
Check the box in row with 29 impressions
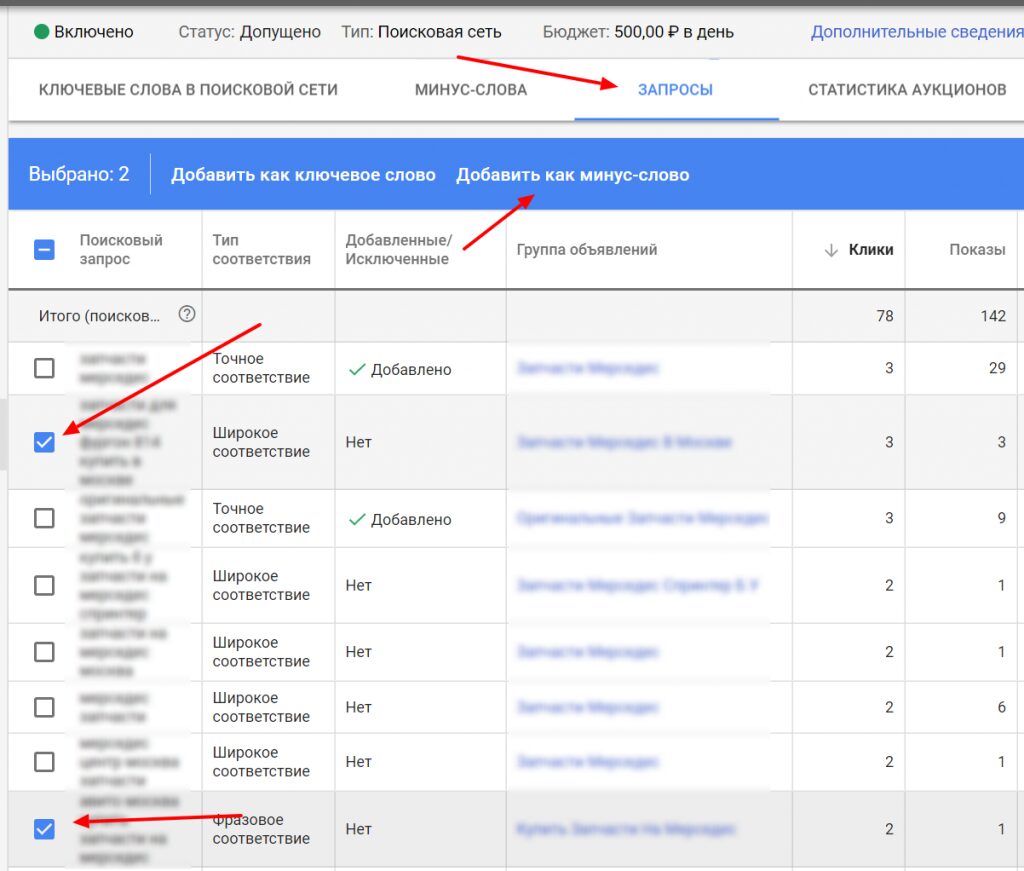[x=44, y=369]
